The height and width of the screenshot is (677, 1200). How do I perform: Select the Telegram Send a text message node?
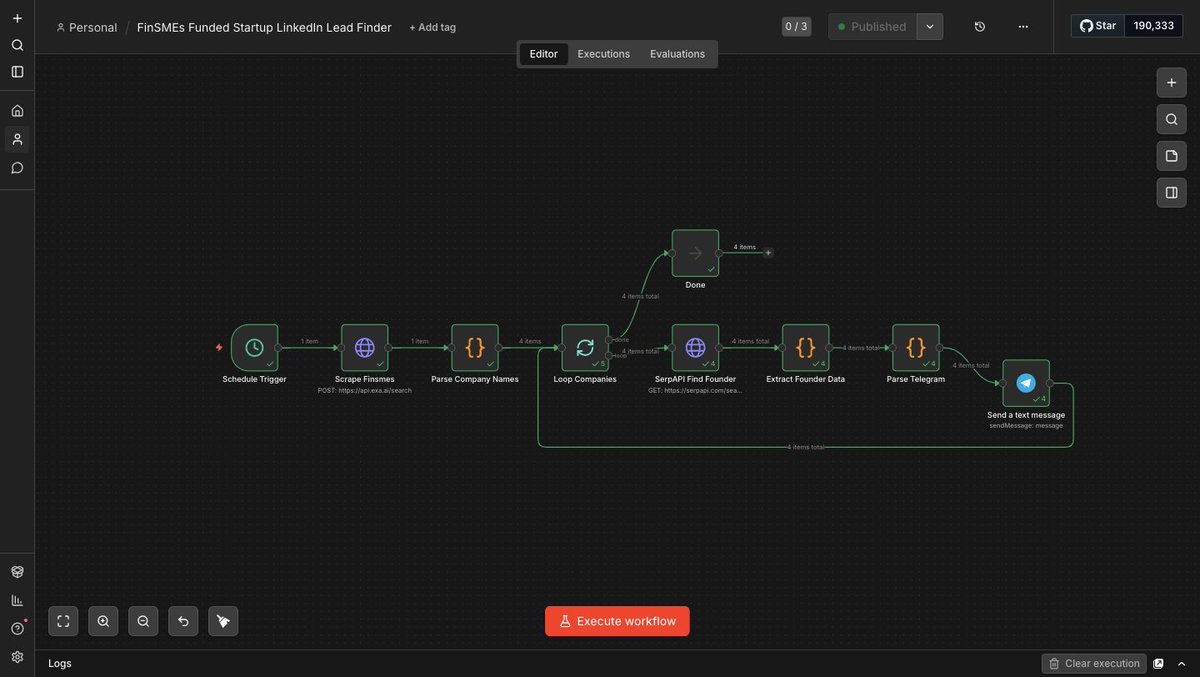point(1026,383)
